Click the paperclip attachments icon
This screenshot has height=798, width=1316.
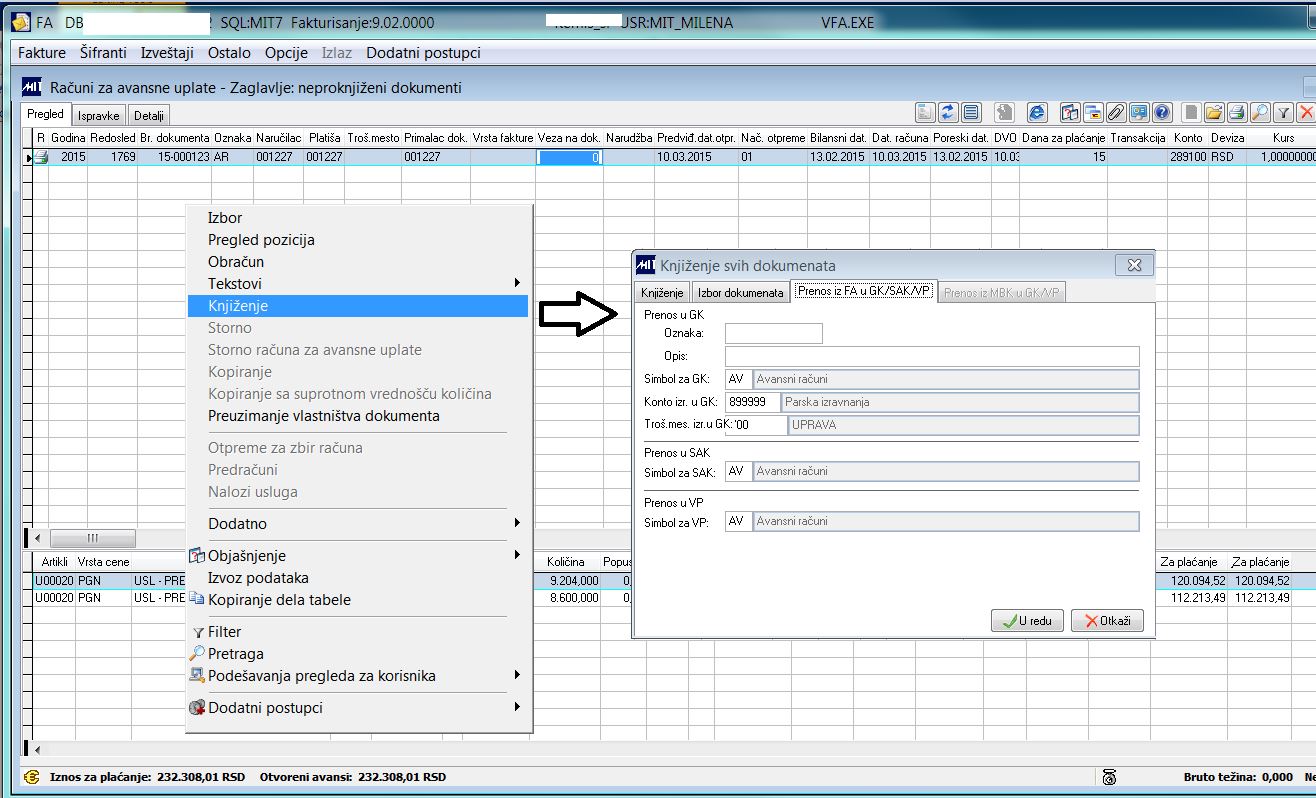point(1116,112)
